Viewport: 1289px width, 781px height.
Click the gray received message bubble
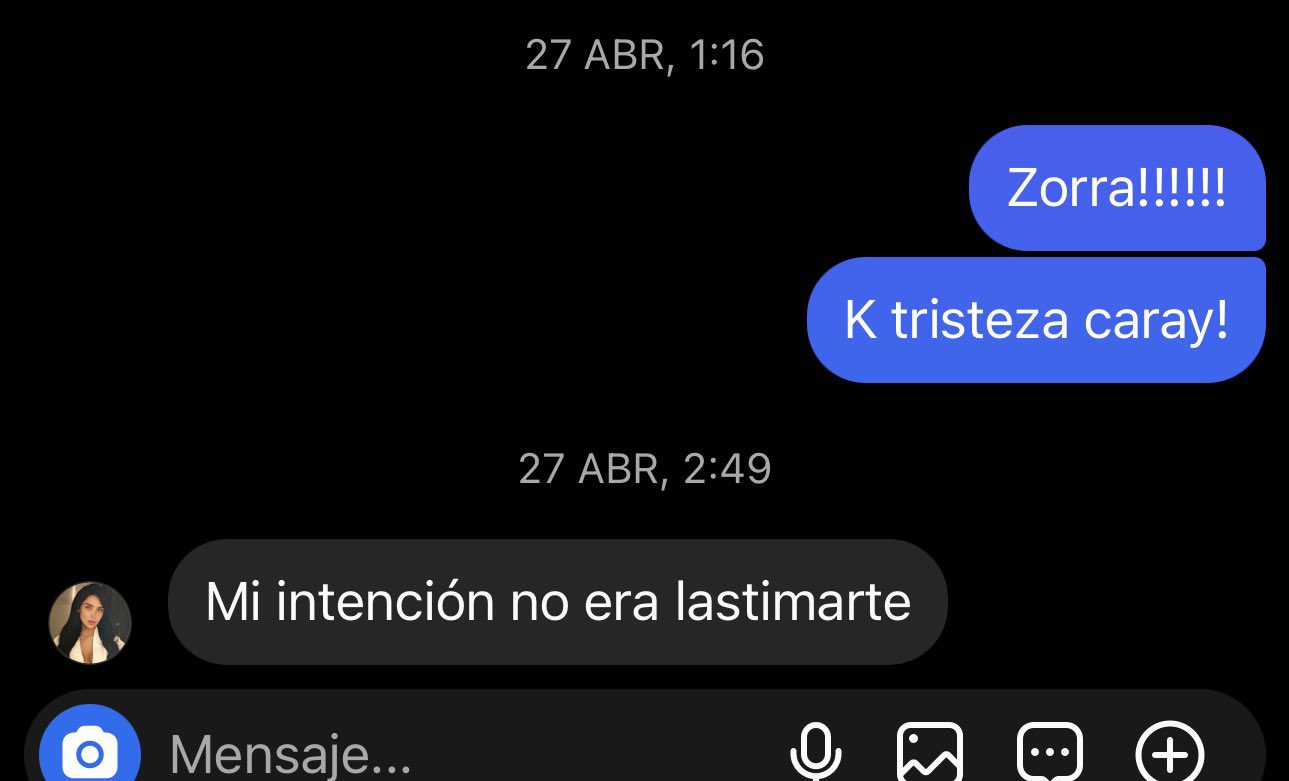[557, 602]
